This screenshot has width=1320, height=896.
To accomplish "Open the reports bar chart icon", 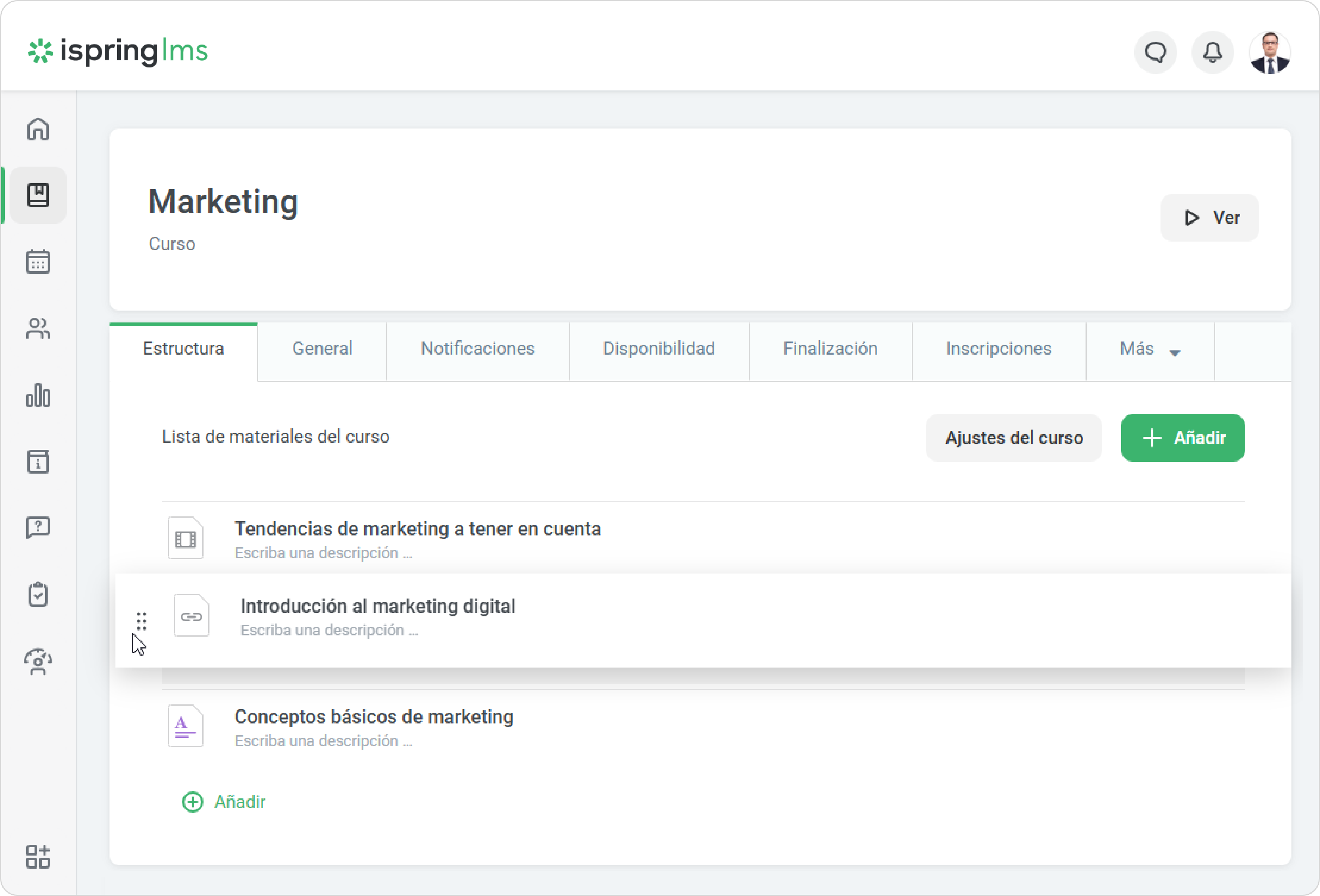I will tap(38, 395).
